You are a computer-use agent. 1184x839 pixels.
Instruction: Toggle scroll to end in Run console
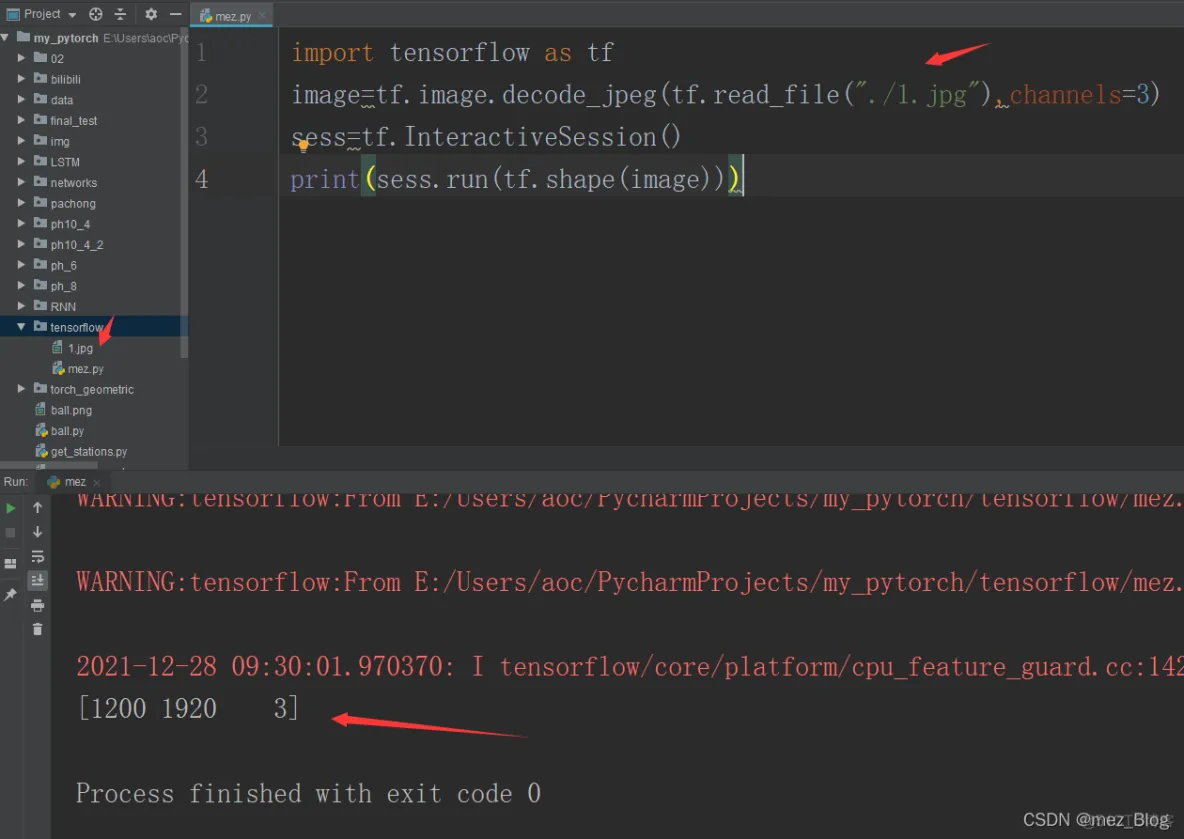point(37,581)
